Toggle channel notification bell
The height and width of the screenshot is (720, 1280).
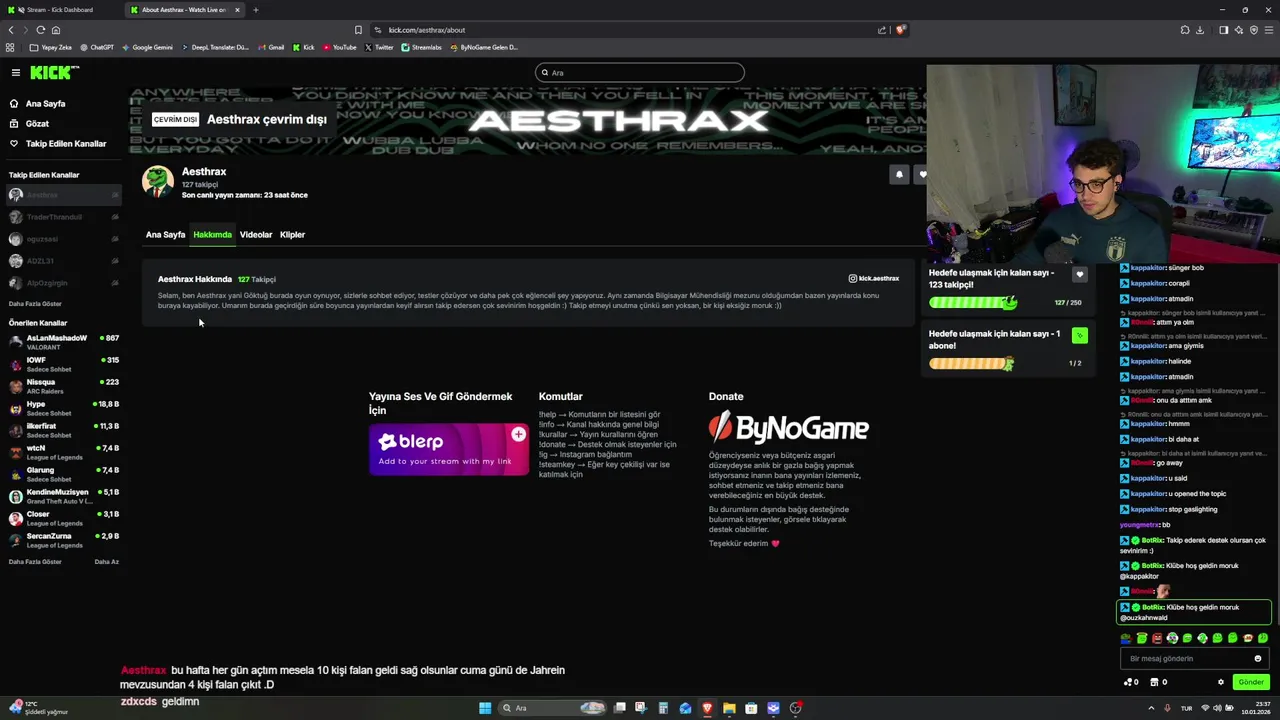point(899,174)
